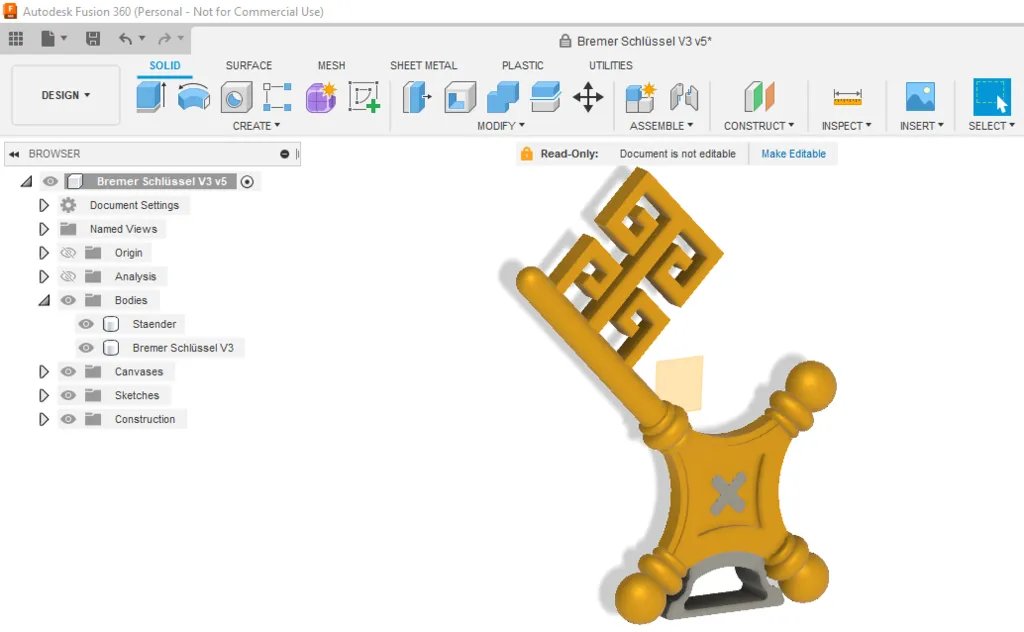Image resolution: width=1024 pixels, height=632 pixels.
Task: Select the Extrude tool
Action: tap(153, 97)
